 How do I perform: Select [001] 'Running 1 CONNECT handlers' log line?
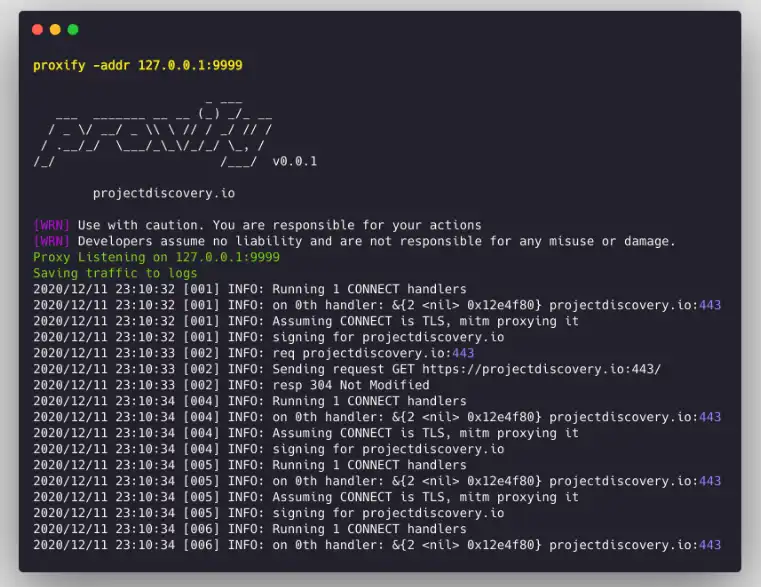click(250, 289)
